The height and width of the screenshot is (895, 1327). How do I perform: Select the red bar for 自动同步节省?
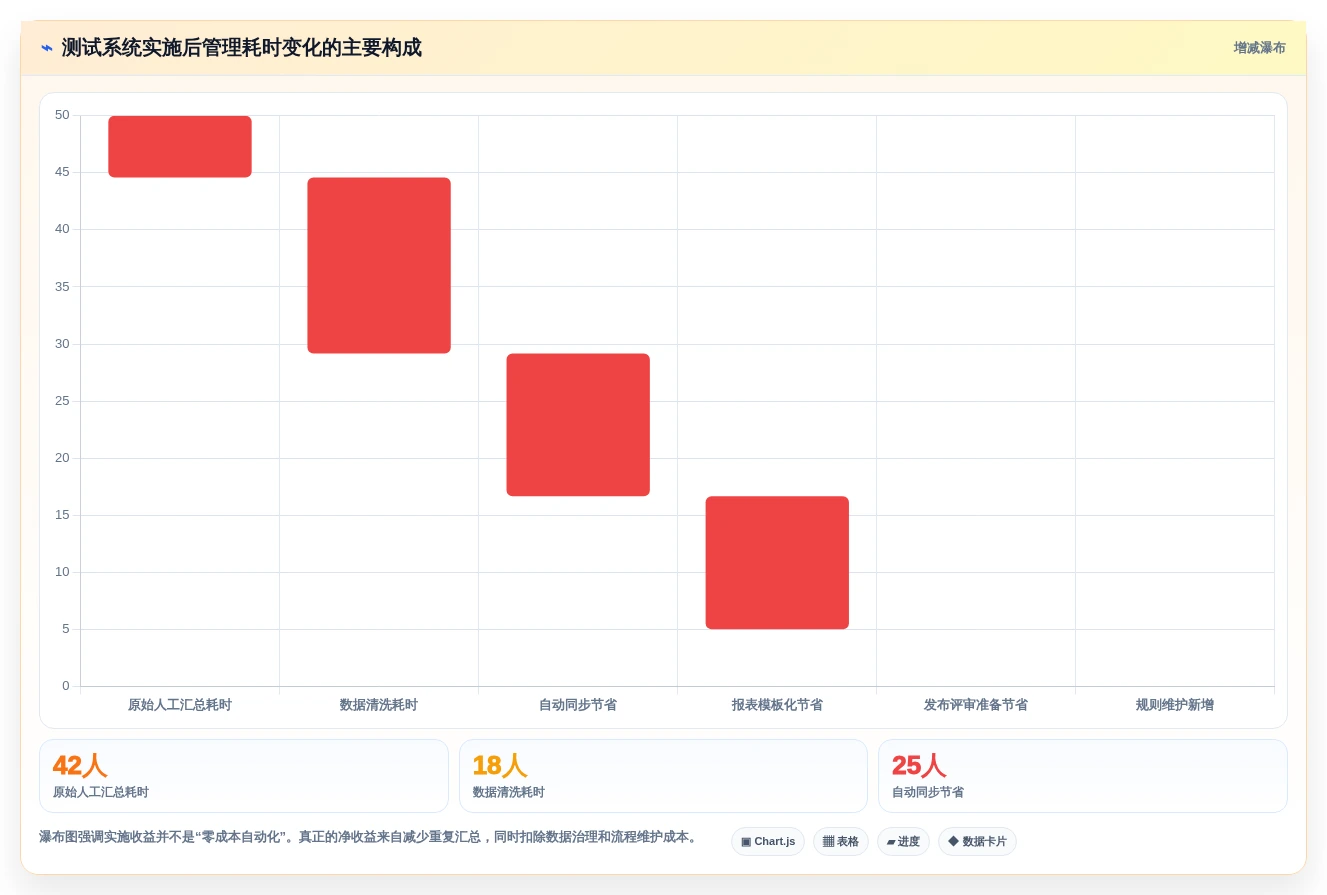click(578, 424)
